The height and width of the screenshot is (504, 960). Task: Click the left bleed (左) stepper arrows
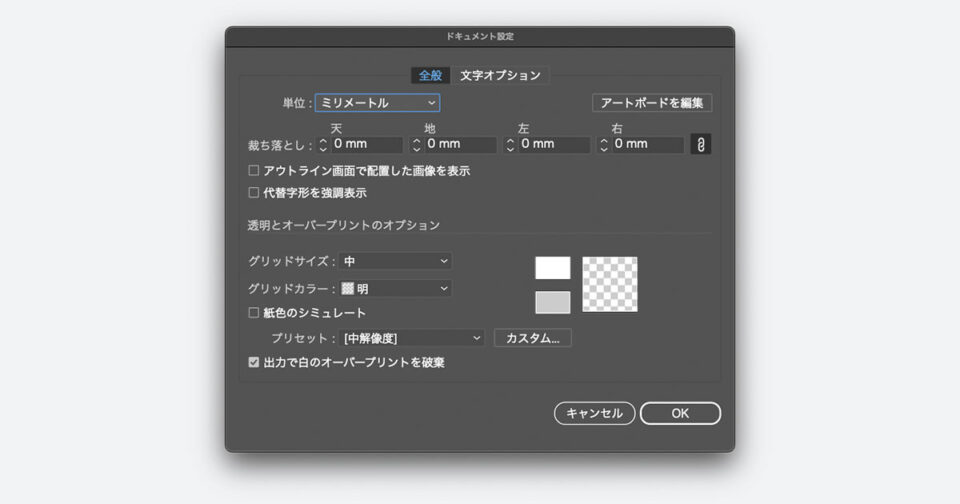click(x=510, y=145)
